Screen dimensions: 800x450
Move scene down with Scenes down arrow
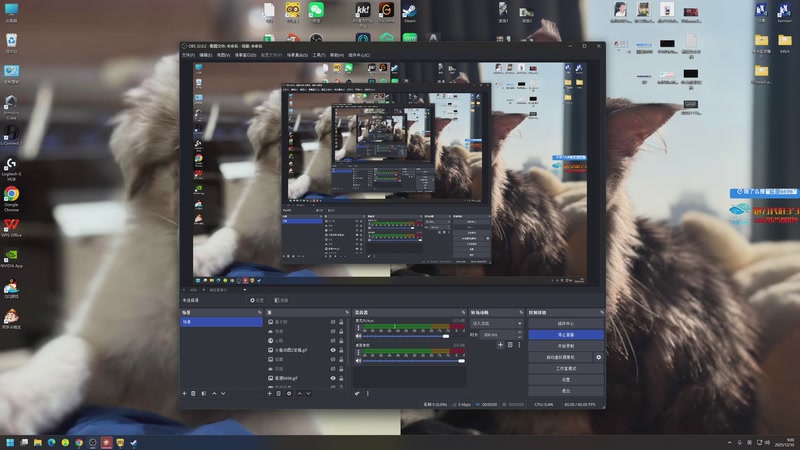(223, 393)
